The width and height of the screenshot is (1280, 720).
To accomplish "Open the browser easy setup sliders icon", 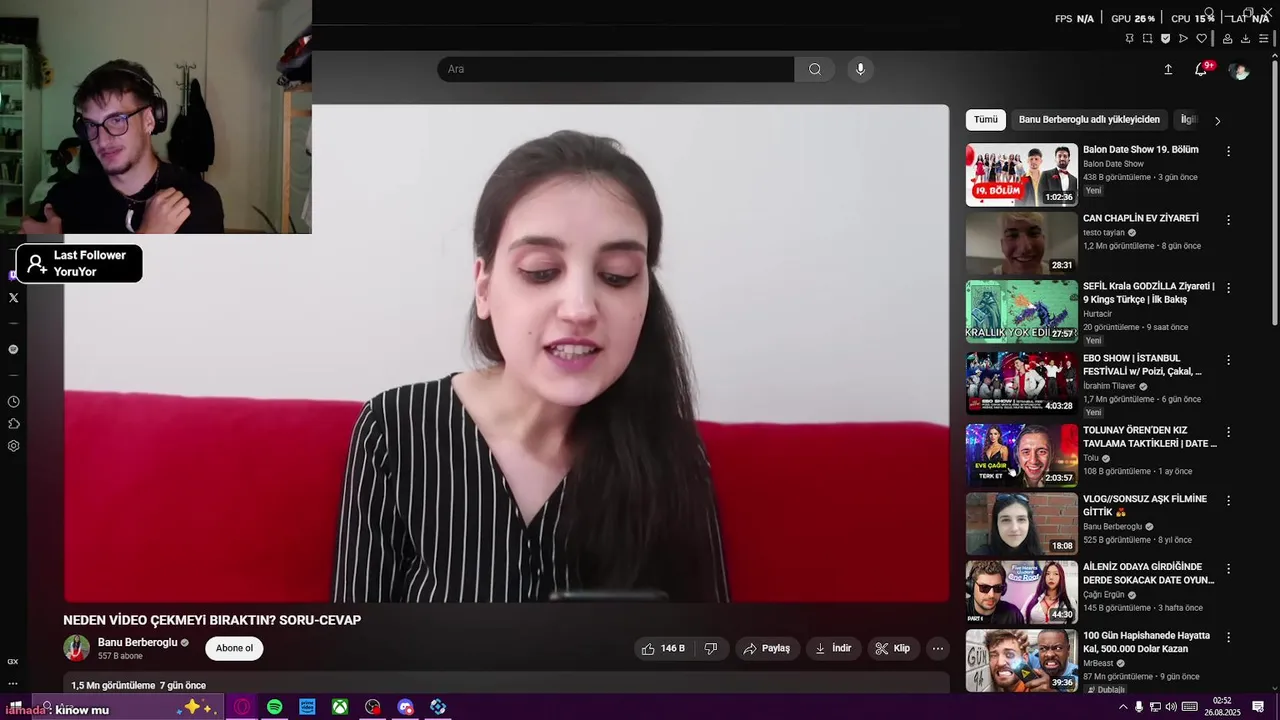I will [1264, 39].
